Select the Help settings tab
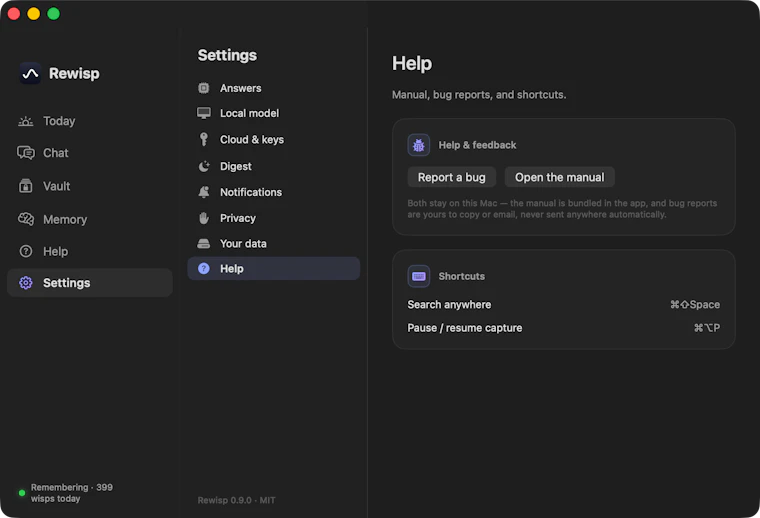This screenshot has height=518, width=760. (x=273, y=268)
